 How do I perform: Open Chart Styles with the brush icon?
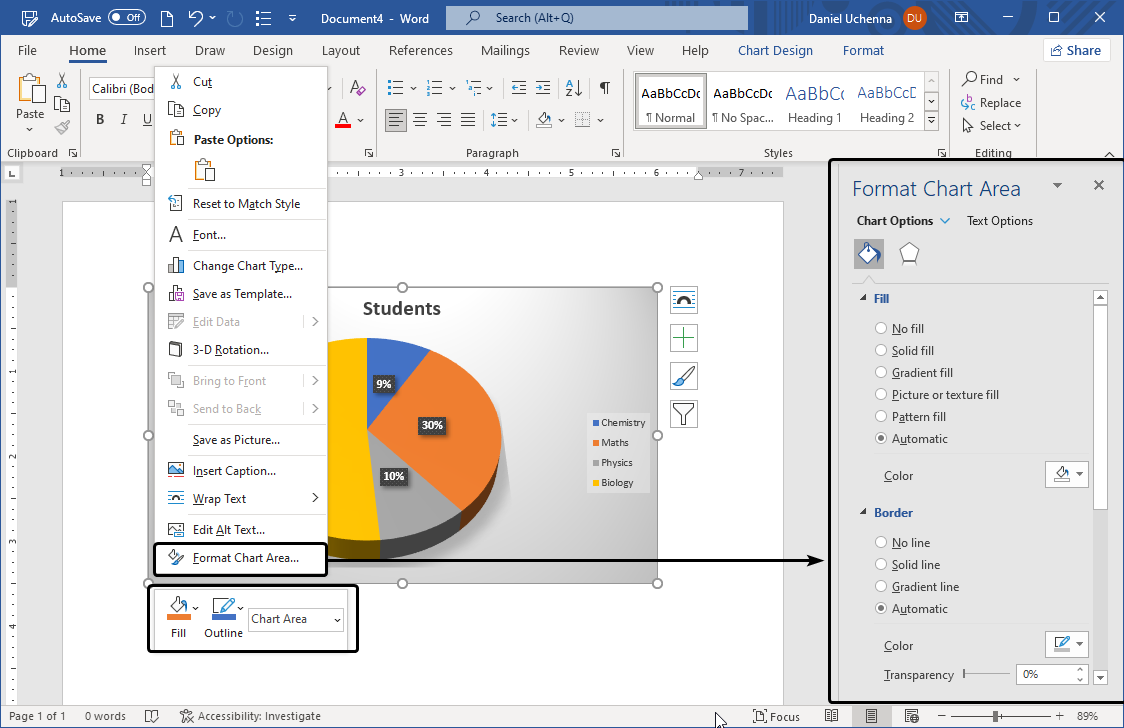coord(684,375)
